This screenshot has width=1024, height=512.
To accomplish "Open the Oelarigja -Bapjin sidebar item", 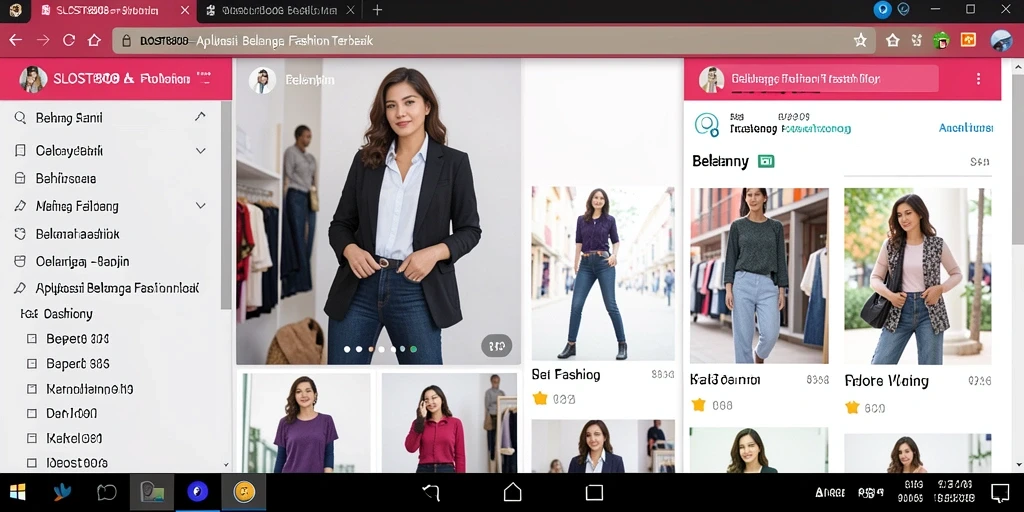I will click(82, 261).
